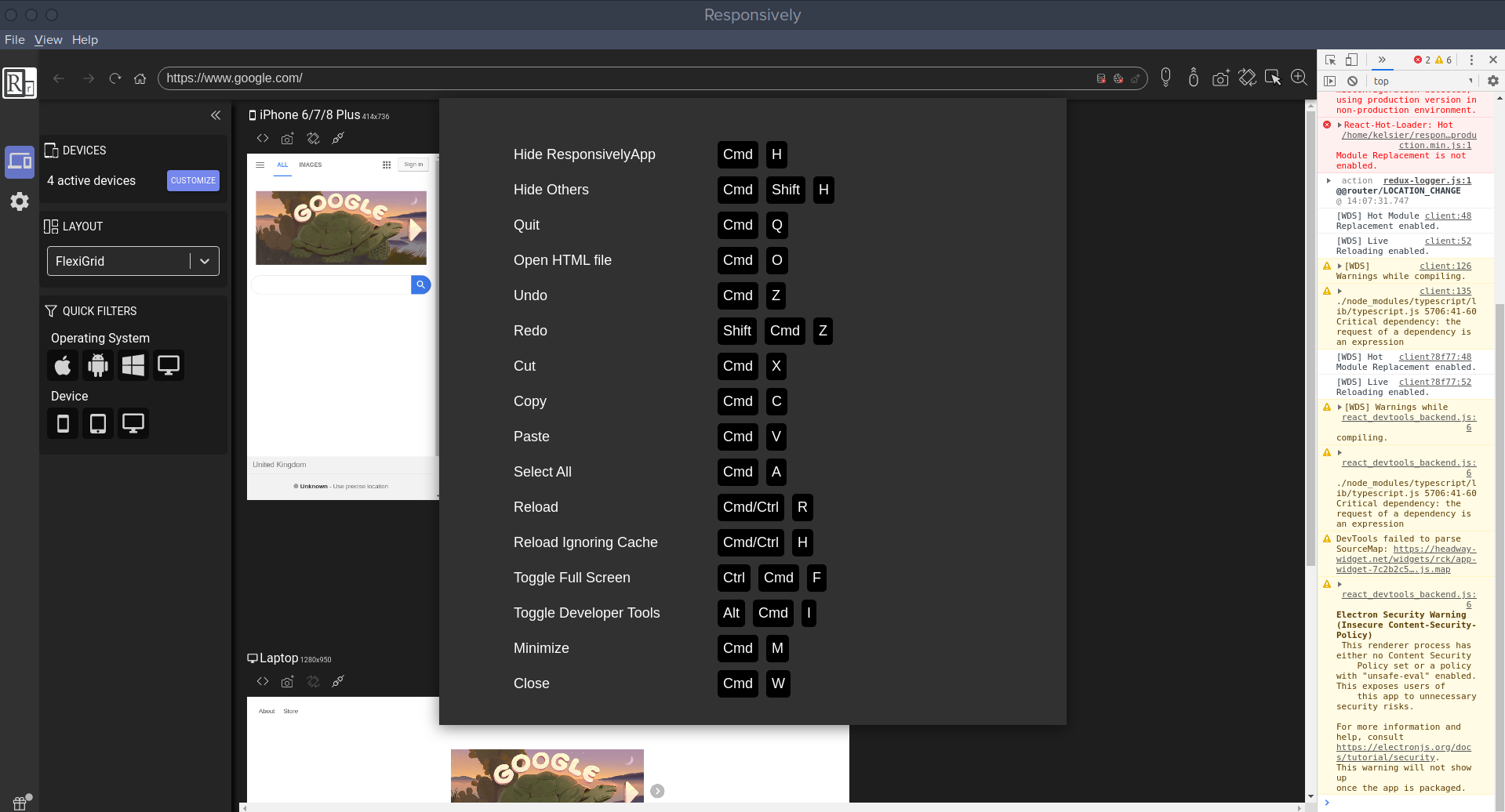1505x812 pixels.
Task: Toggle devtools element picker icon
Action: (1331, 60)
